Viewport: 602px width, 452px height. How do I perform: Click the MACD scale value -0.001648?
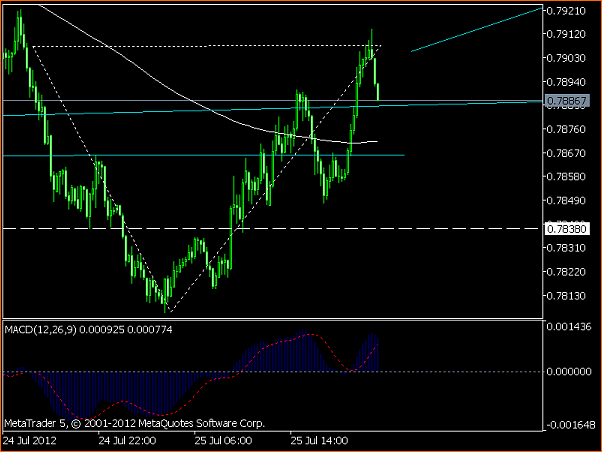(569, 425)
